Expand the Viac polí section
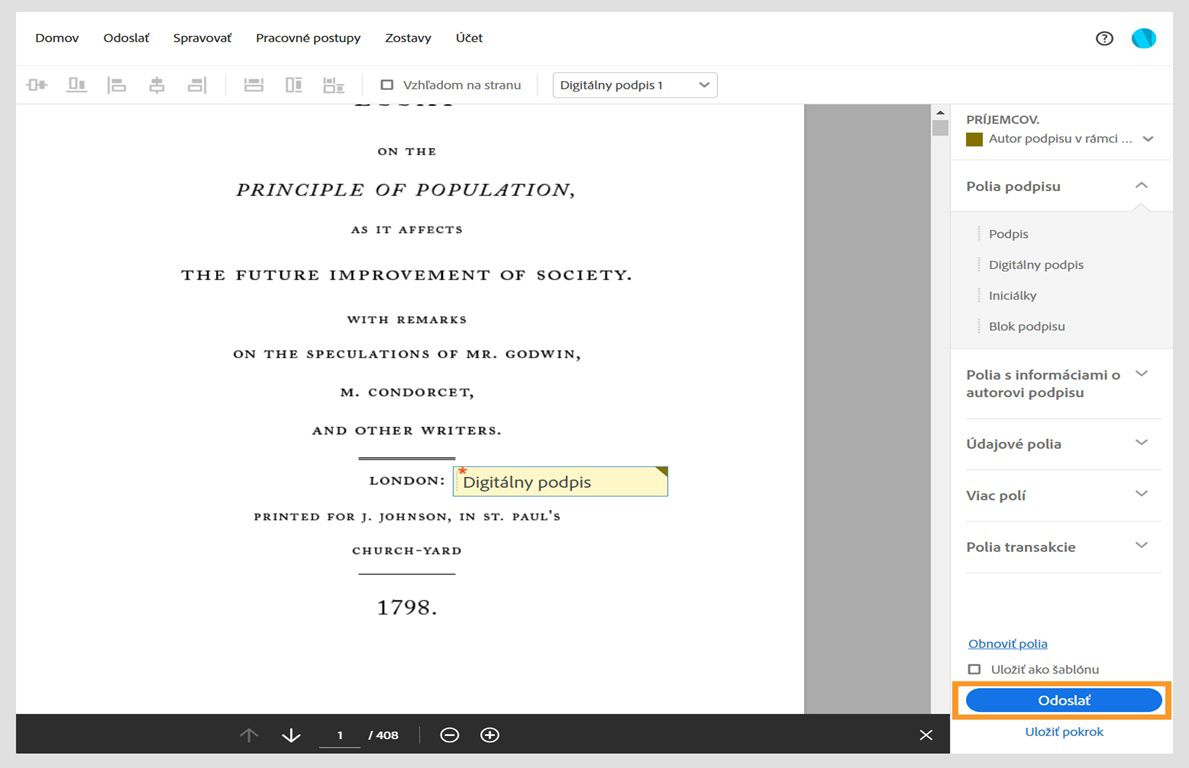Screen dimensions: 1189x768 (x=1141, y=494)
